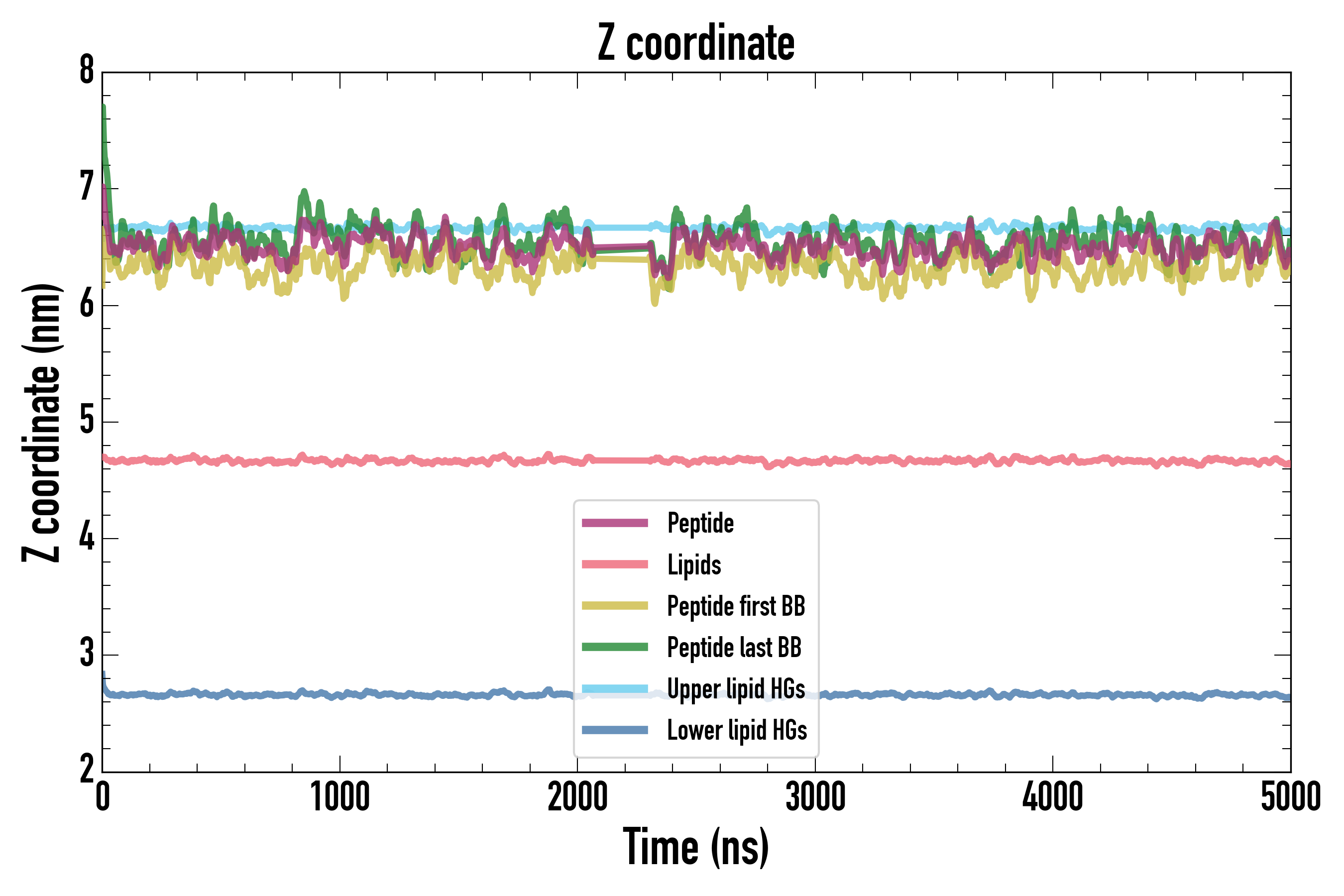This screenshot has width=1344, height=896.
Task: Click the Lipids pink legend swatch
Action: (615, 564)
